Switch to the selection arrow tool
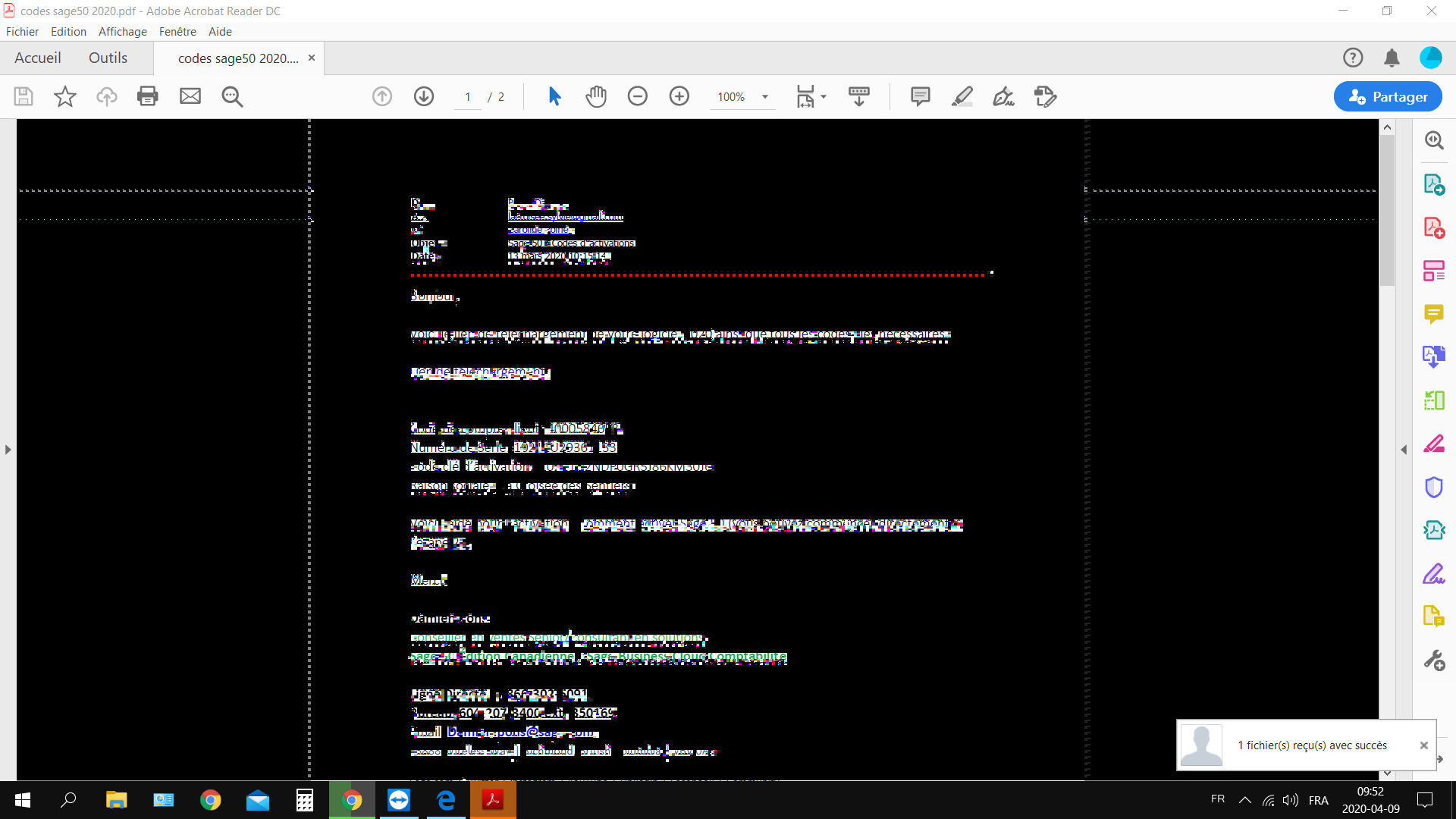 (x=555, y=96)
